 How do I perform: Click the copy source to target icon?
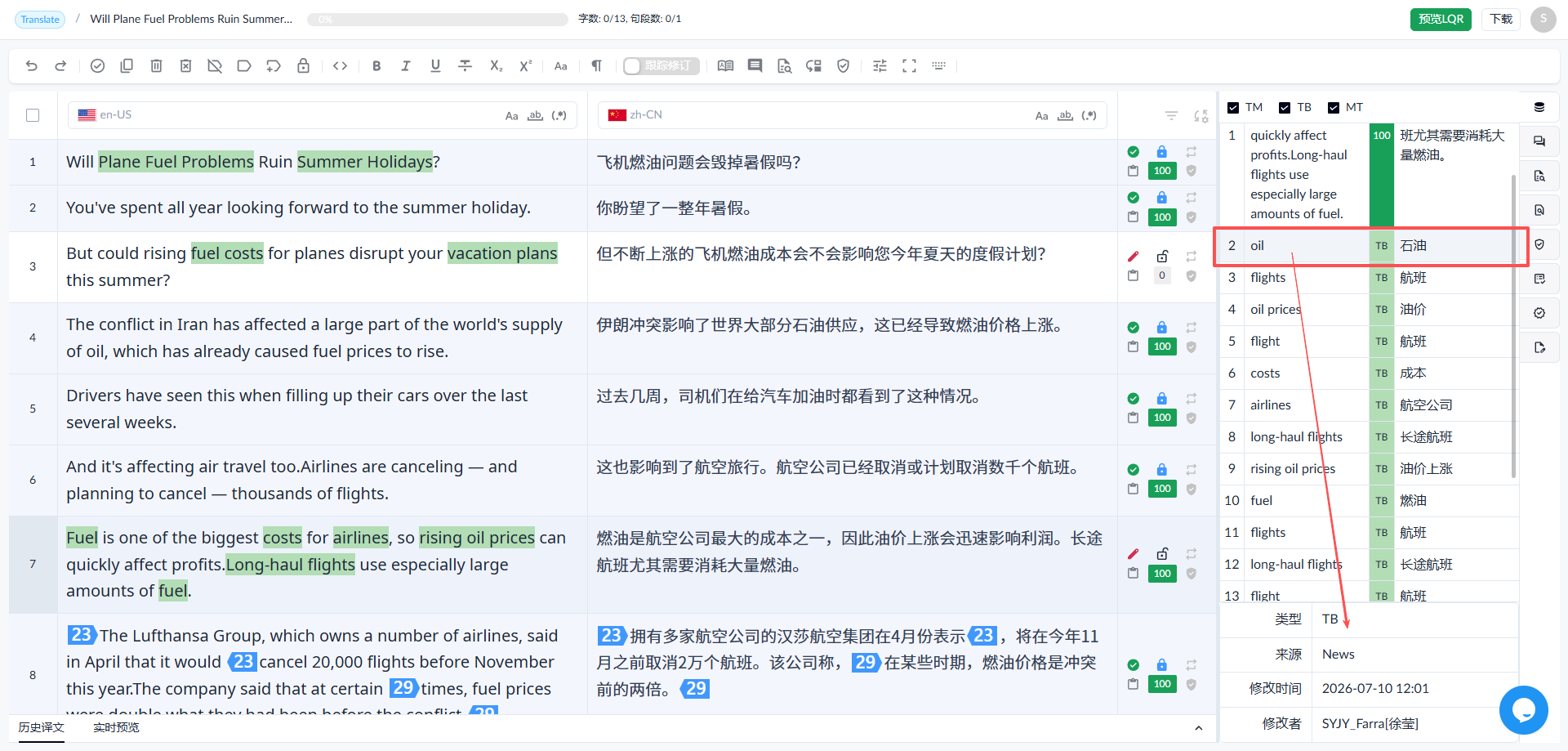[127, 66]
